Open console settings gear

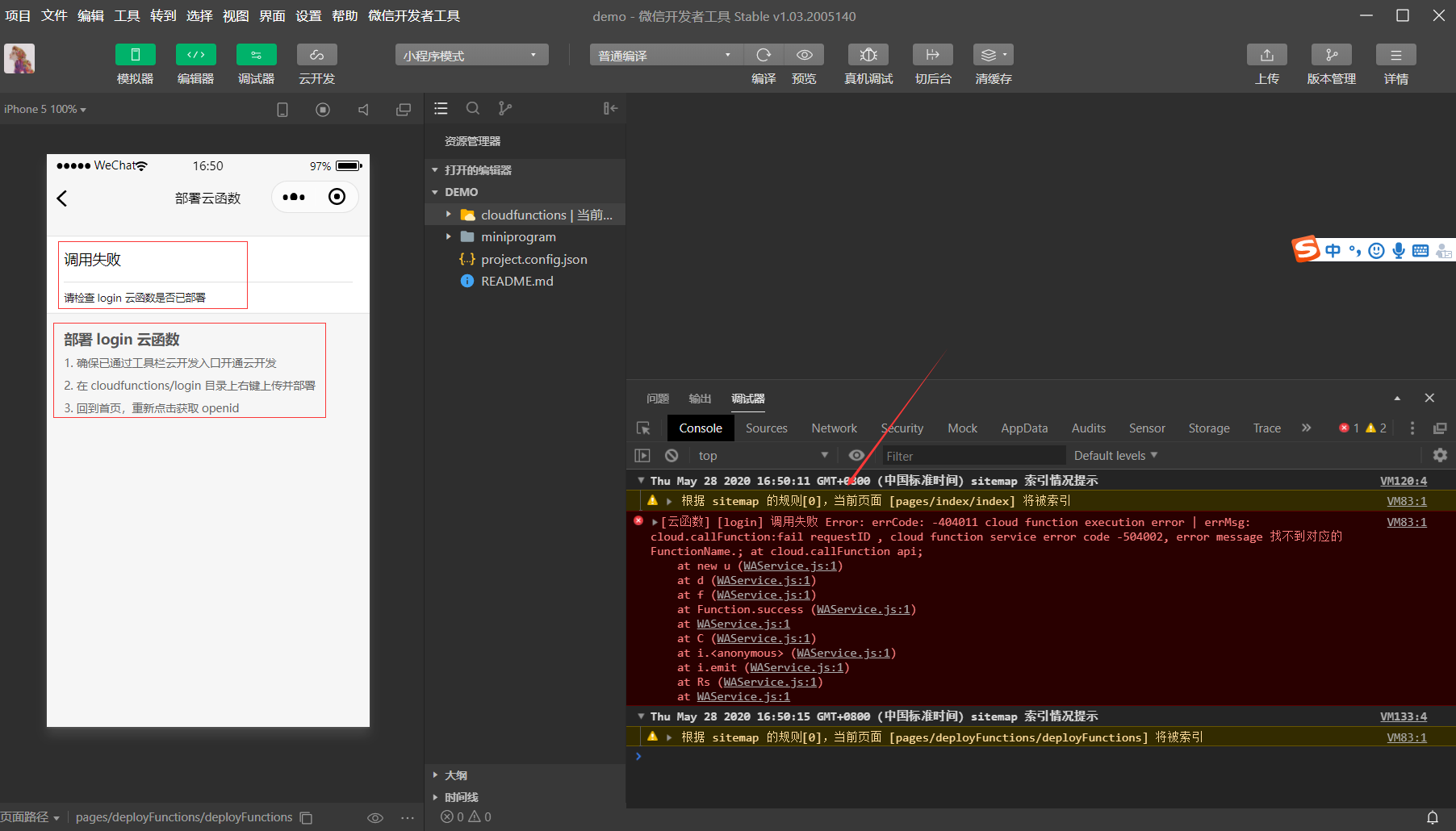(1440, 455)
